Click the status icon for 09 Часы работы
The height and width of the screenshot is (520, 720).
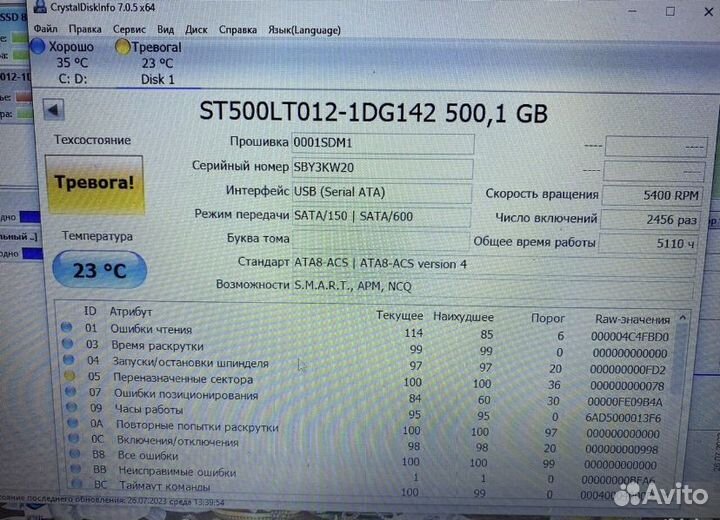pyautogui.click(x=72, y=407)
